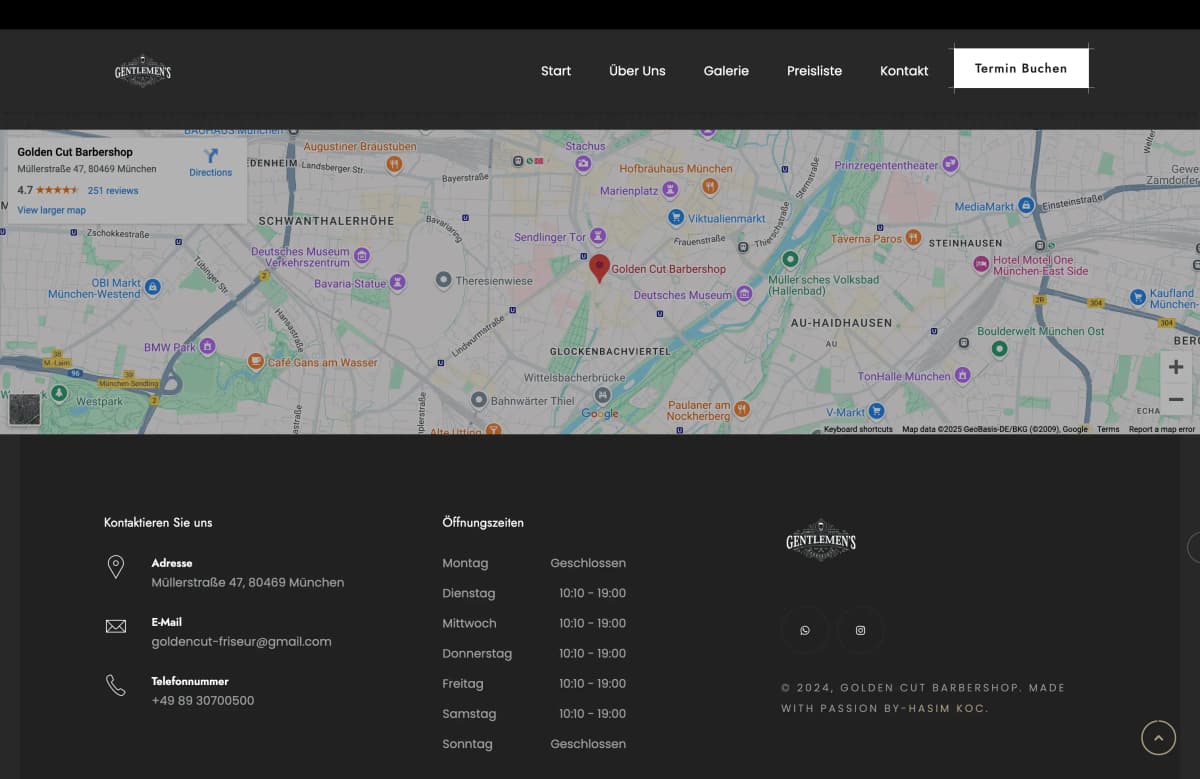
Task: Click the scroll-to-top arrow button
Action: point(1158,737)
